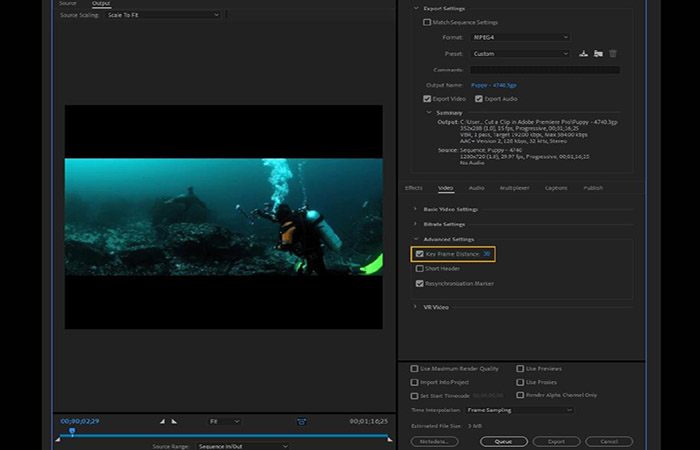Check the Import Into Project box
The image size is (700, 450).
pos(414,382)
